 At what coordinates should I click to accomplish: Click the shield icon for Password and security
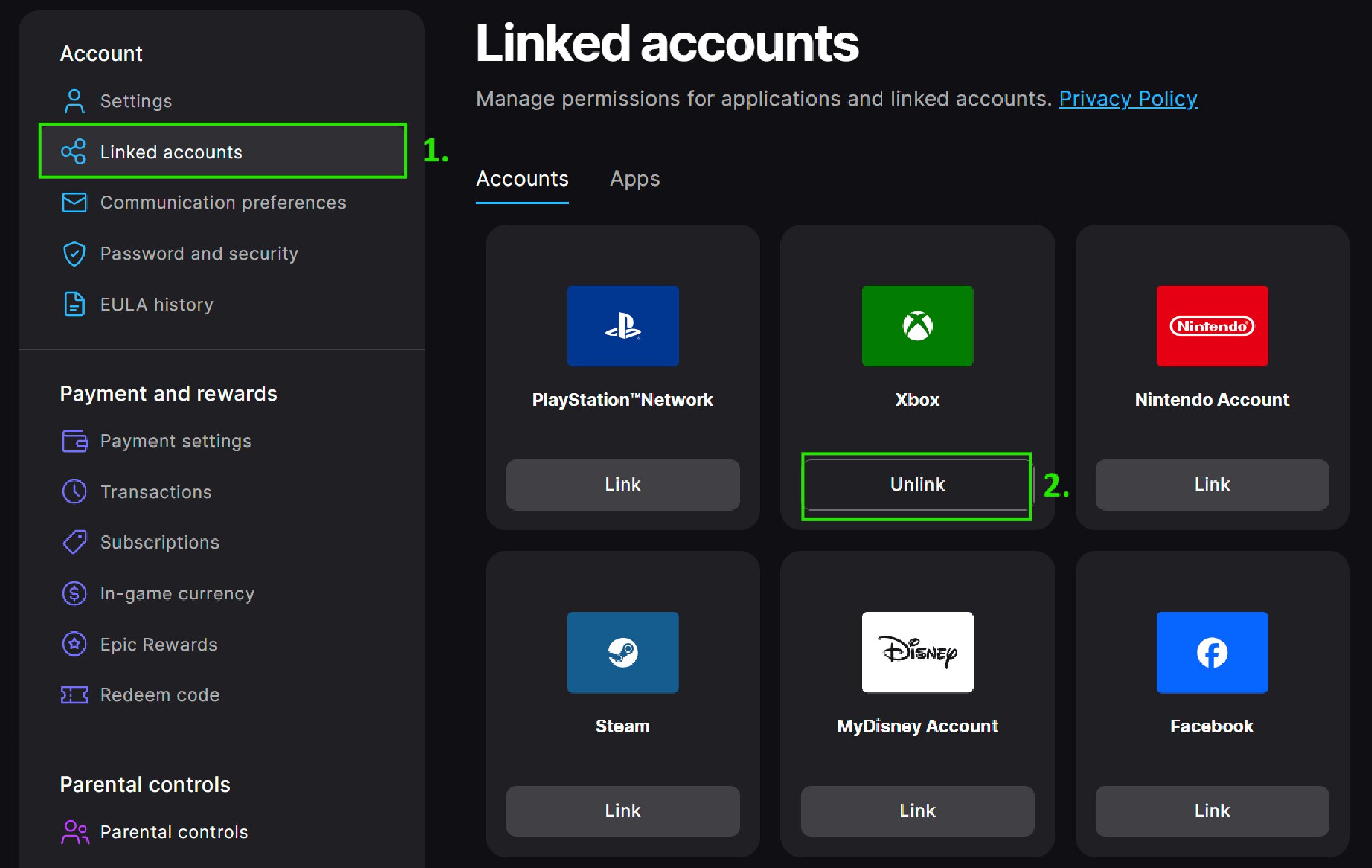[74, 254]
